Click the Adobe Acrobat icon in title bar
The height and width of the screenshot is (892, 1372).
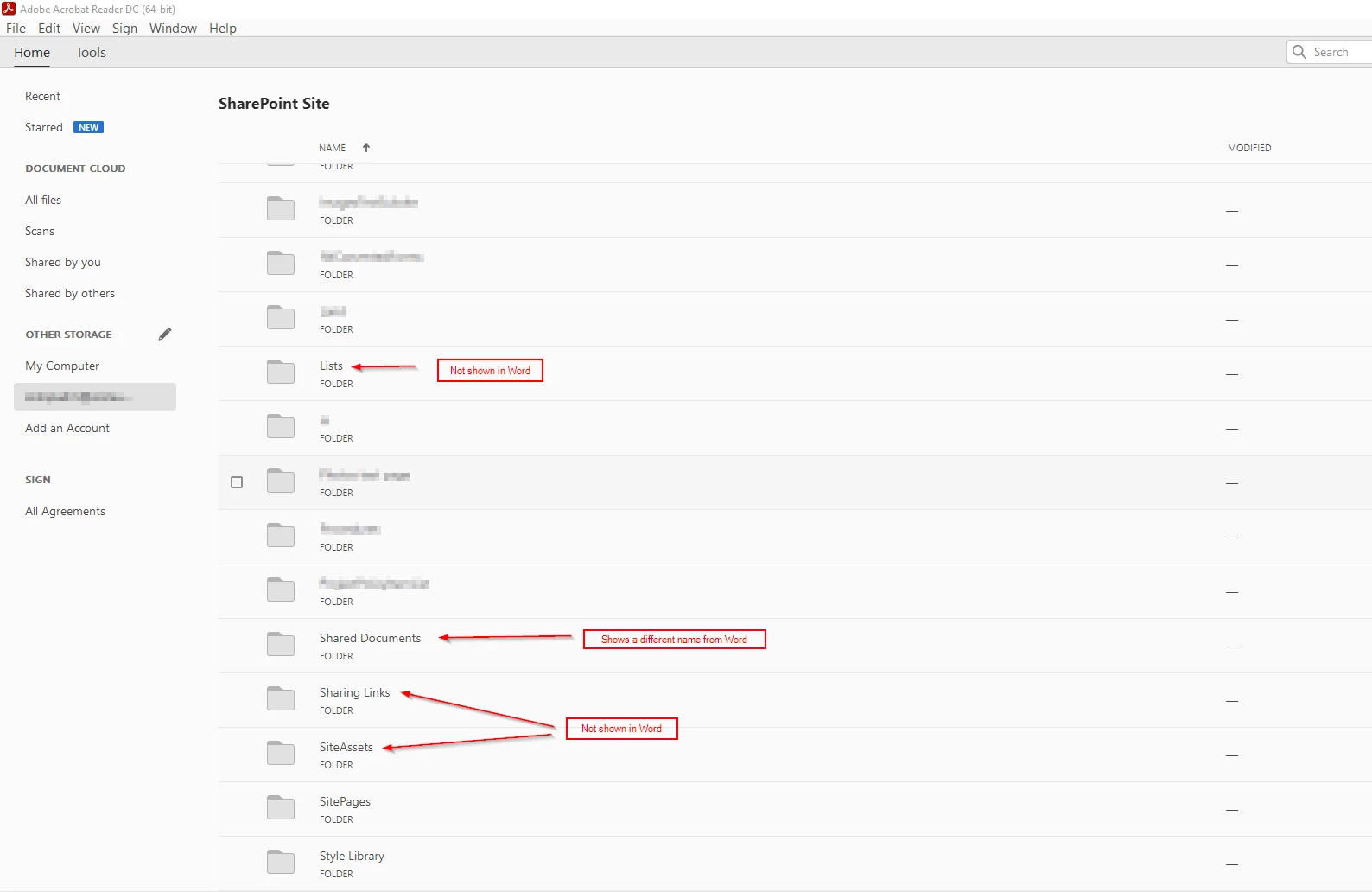(x=9, y=9)
